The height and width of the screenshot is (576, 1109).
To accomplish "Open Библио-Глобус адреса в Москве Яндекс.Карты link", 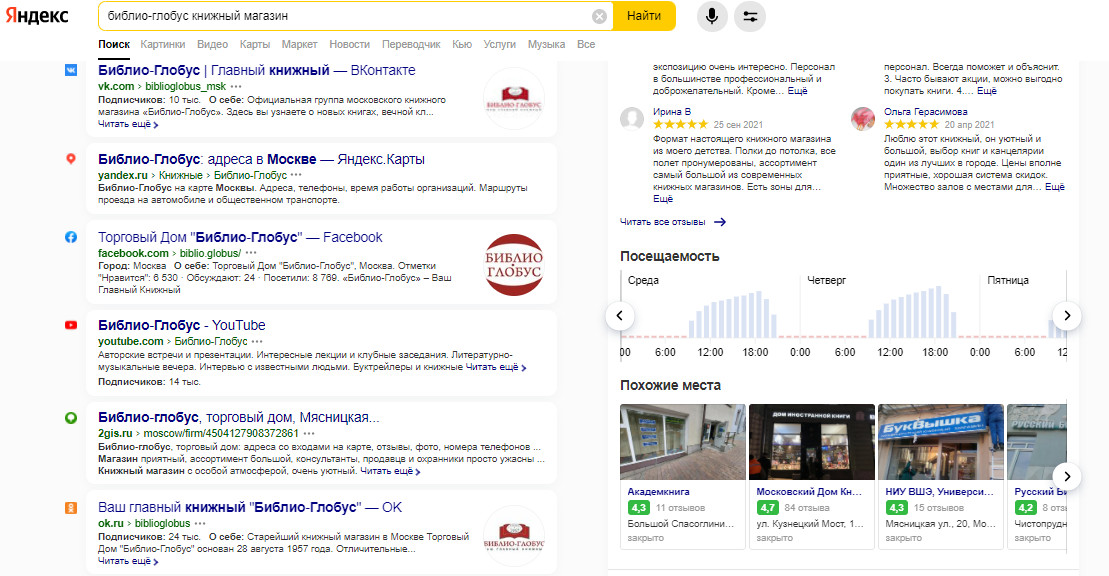I will (x=261, y=159).
